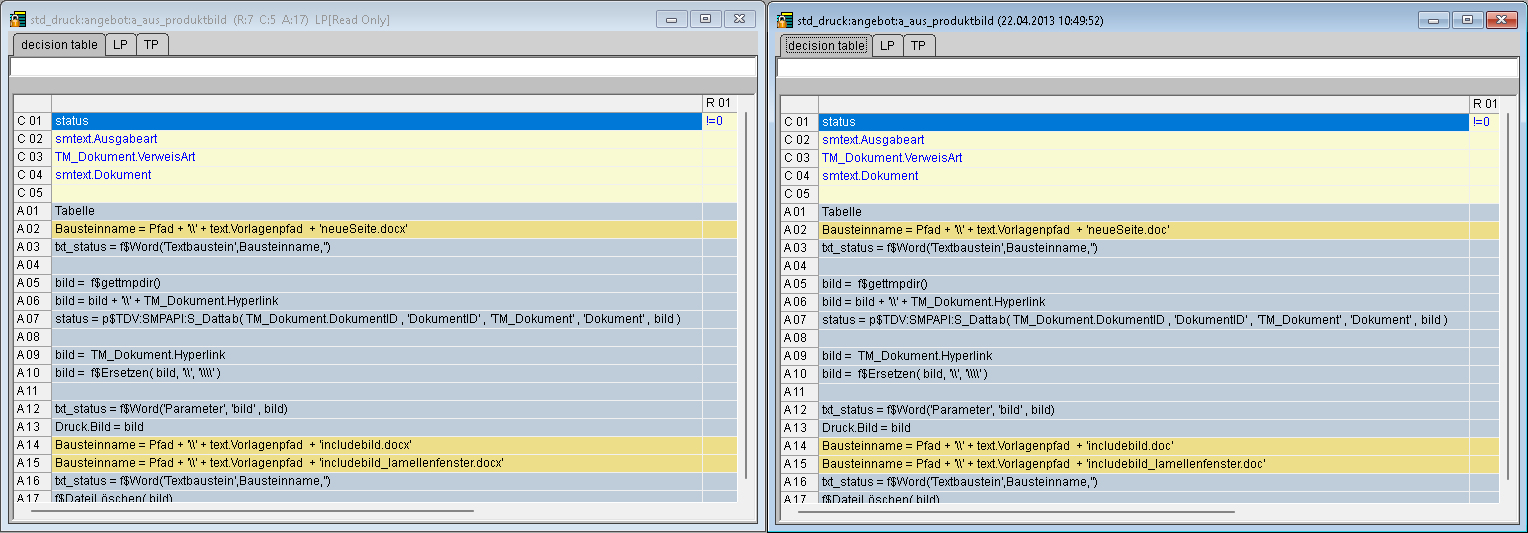This screenshot has height=533, width=1528.
Task: Click the 'includebild.docx' action line
Action: (x=377, y=445)
